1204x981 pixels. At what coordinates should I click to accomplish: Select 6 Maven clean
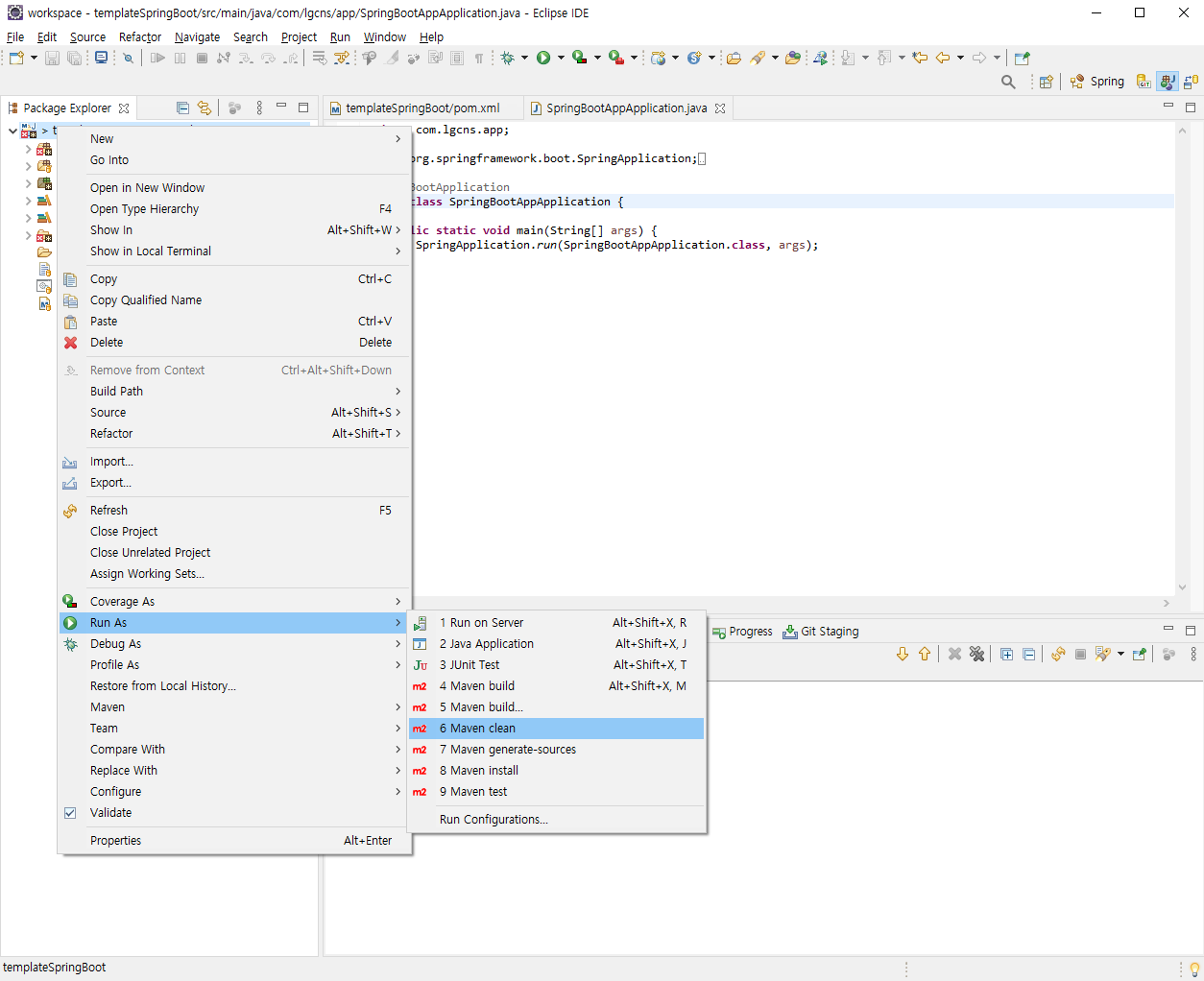pyautogui.click(x=556, y=729)
